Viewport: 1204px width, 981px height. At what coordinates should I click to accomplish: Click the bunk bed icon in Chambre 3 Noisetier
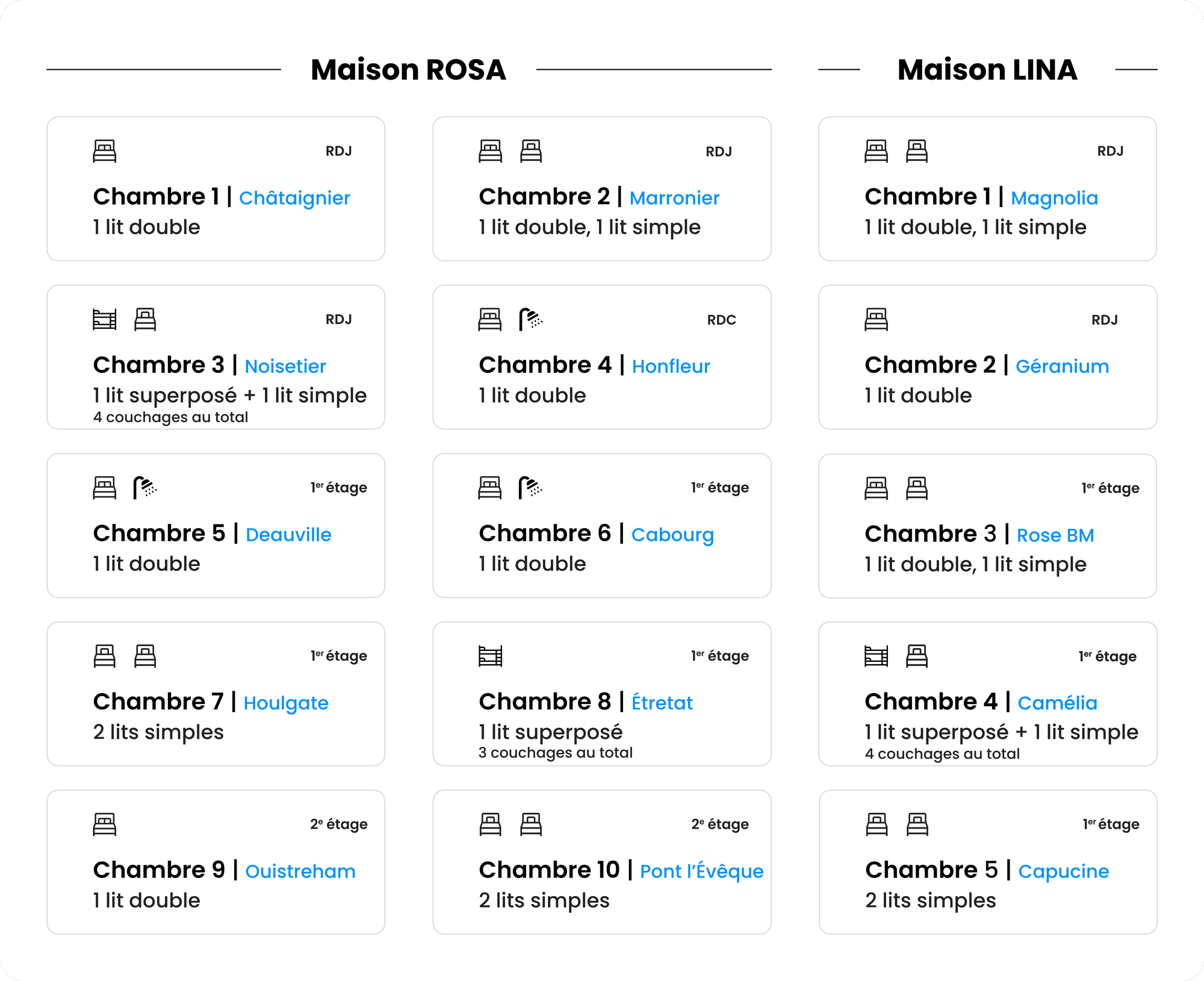coord(104,319)
